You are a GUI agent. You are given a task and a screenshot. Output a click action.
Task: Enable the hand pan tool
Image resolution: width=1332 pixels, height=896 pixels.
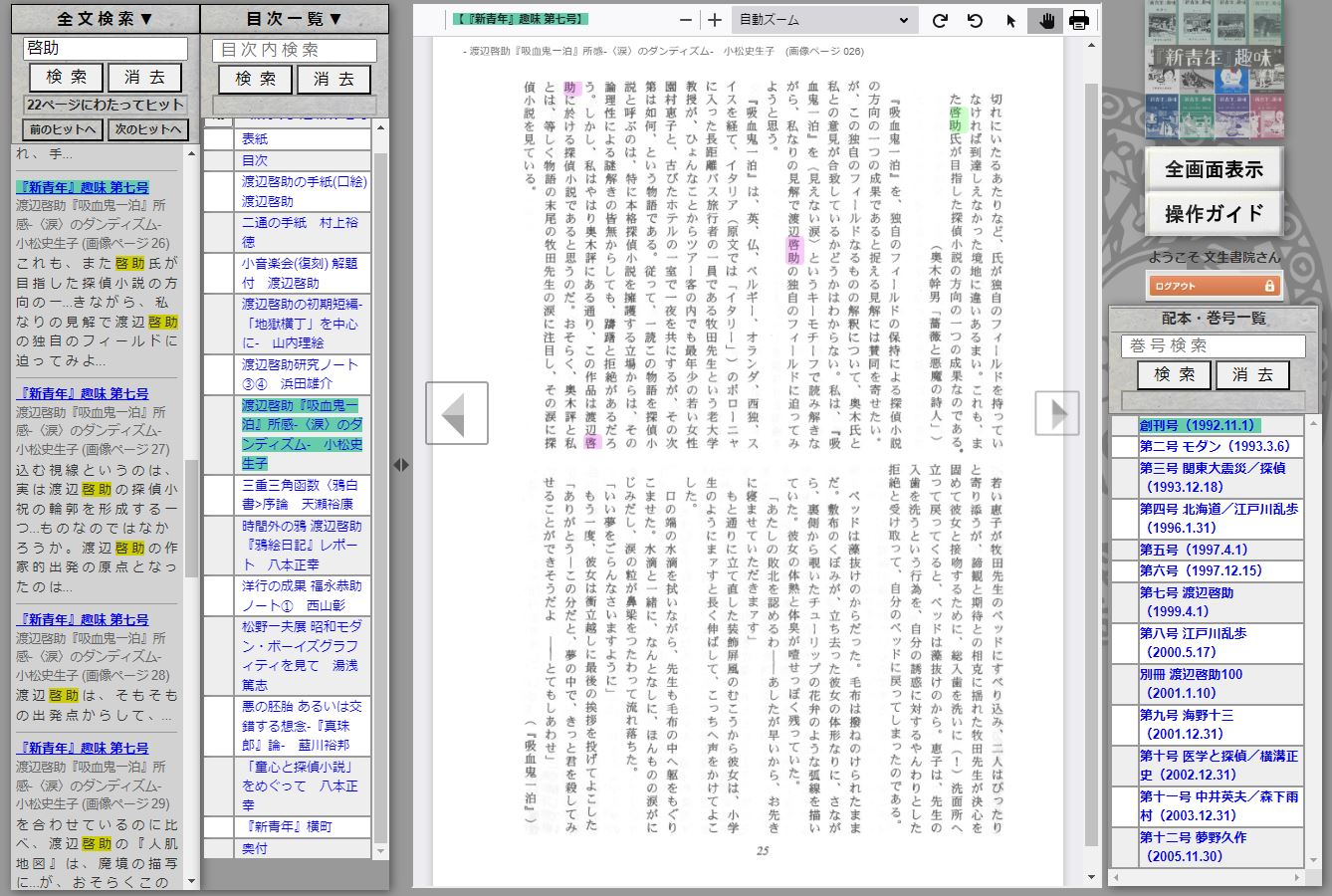[1044, 19]
